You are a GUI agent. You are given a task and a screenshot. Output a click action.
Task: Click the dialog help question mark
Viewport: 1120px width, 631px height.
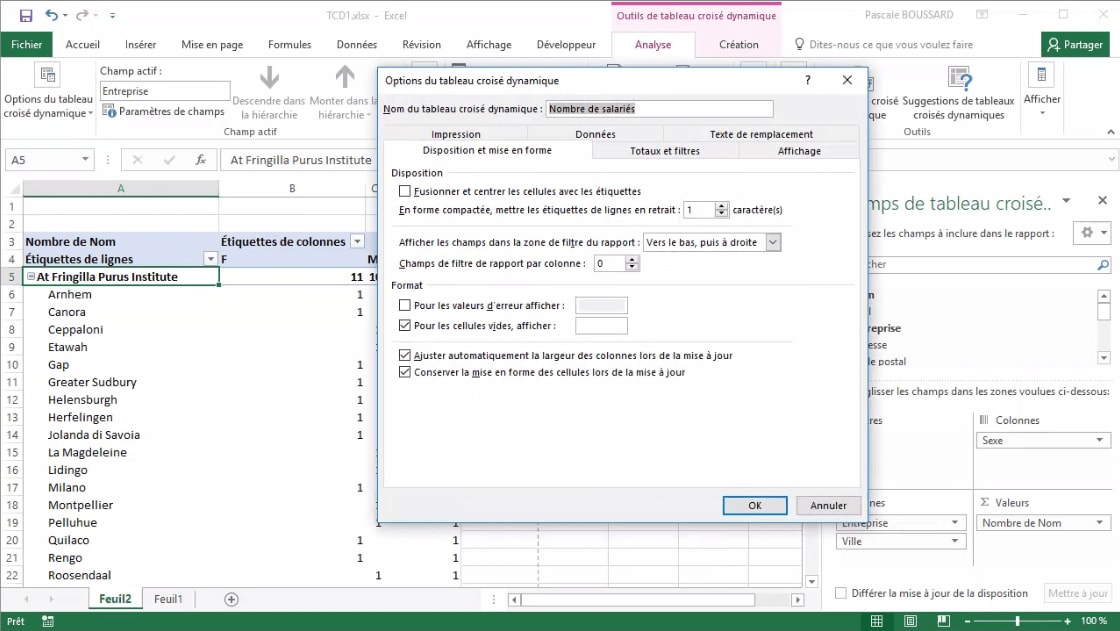coord(808,80)
